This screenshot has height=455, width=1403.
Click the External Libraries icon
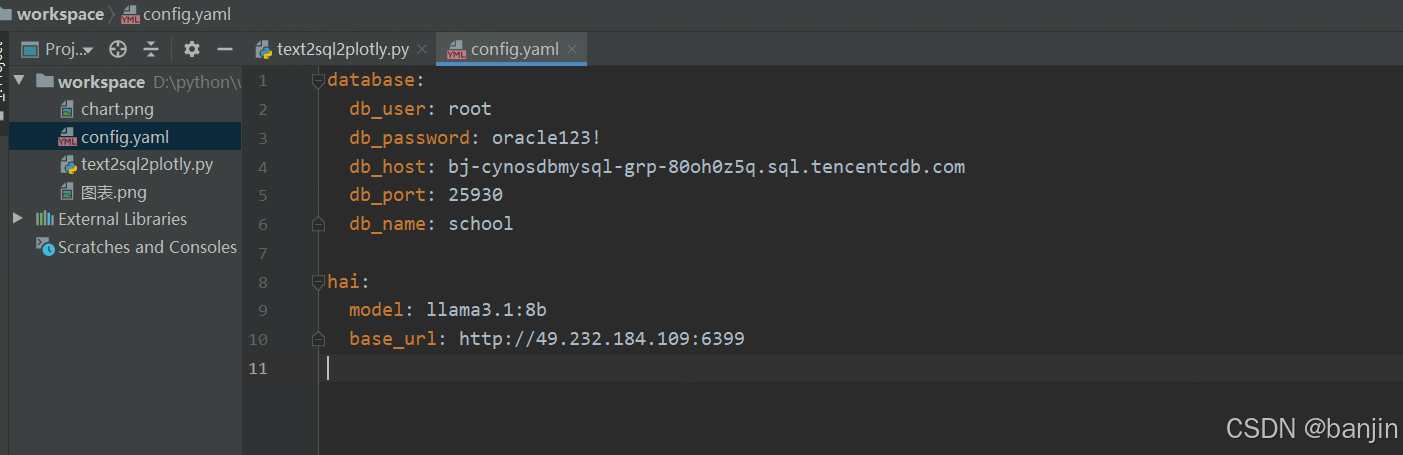(x=45, y=219)
